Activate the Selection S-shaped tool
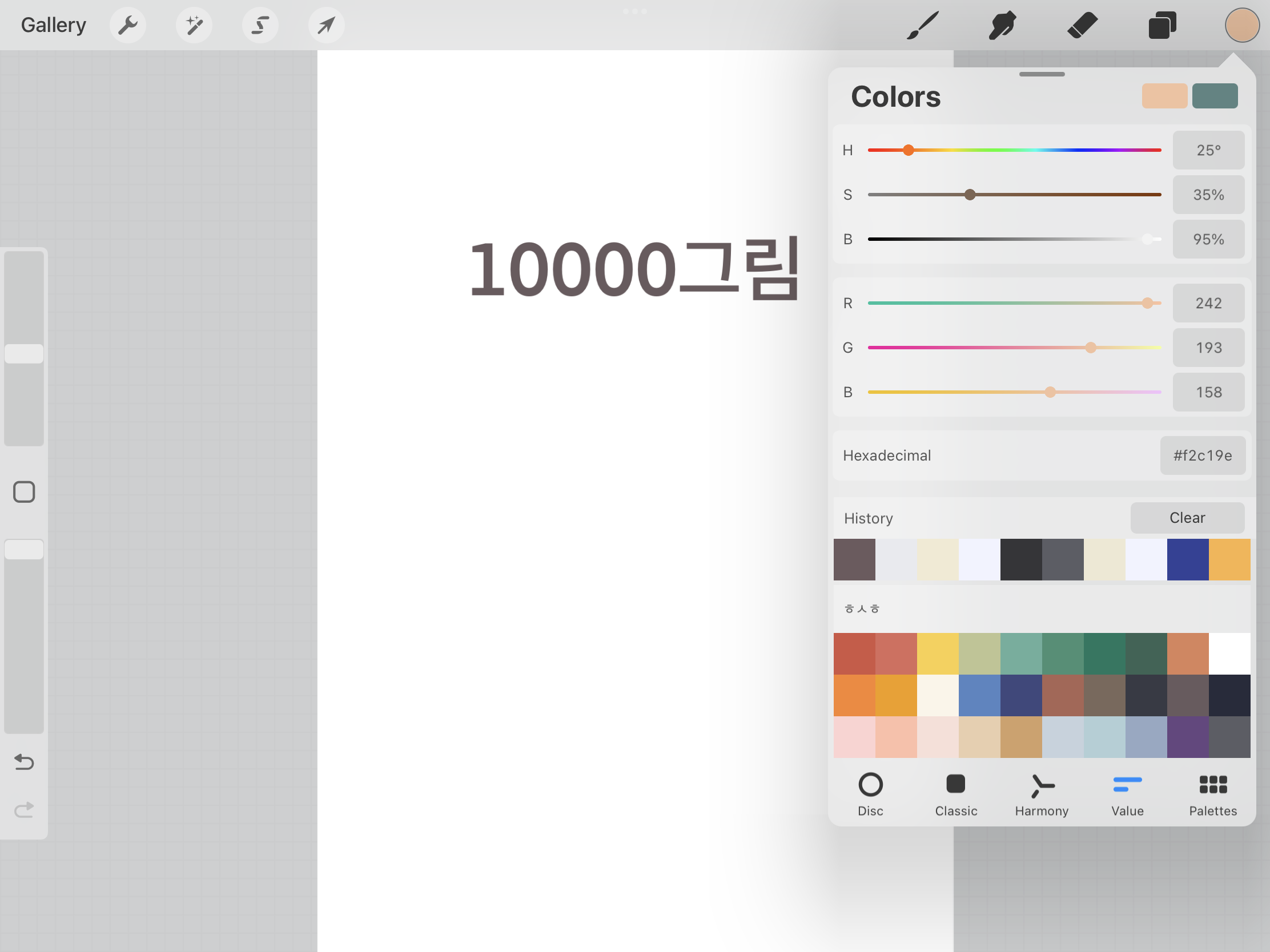 pos(260,25)
